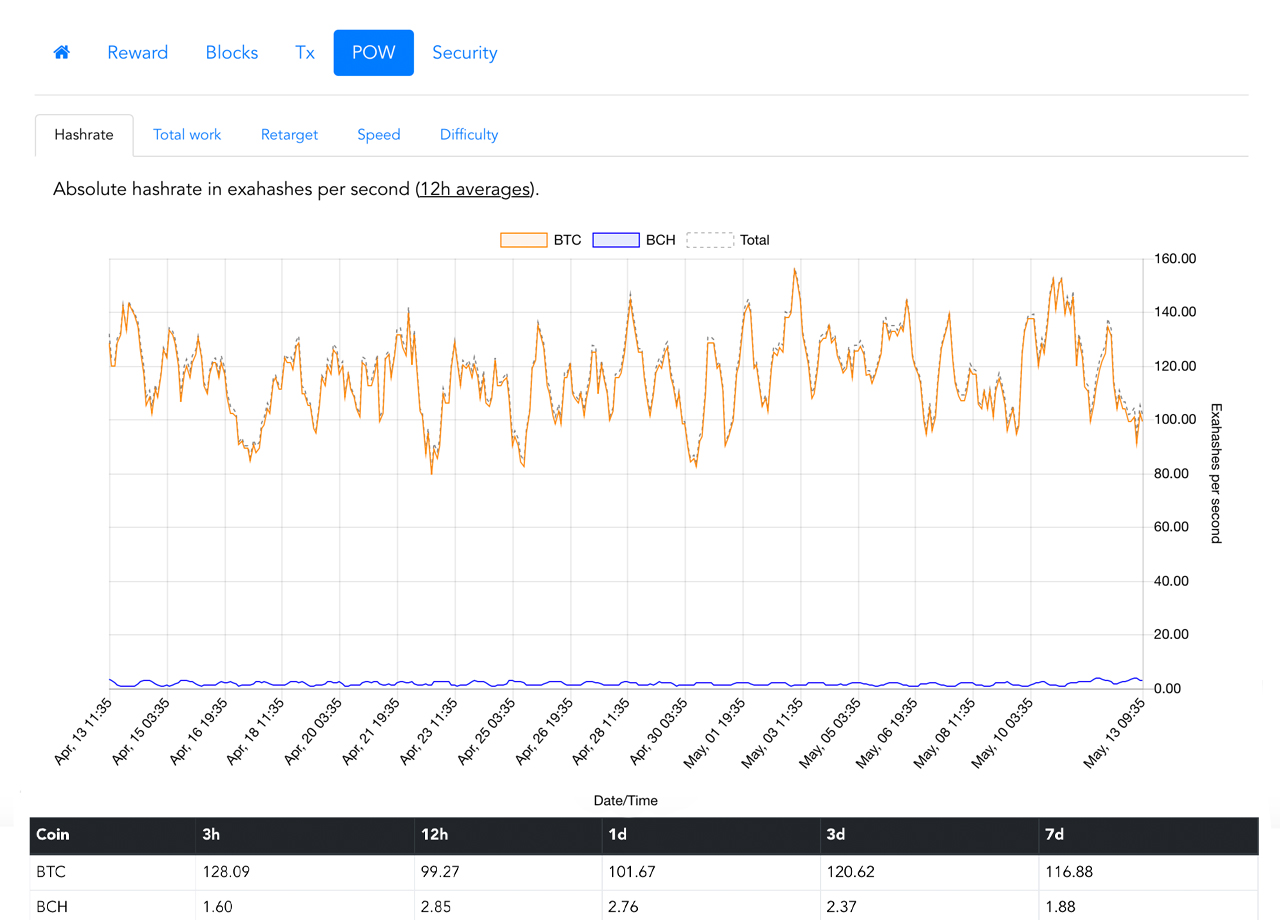Click the orange BTC legend swatch
The width and height of the screenshot is (1280, 920).
click(523, 240)
